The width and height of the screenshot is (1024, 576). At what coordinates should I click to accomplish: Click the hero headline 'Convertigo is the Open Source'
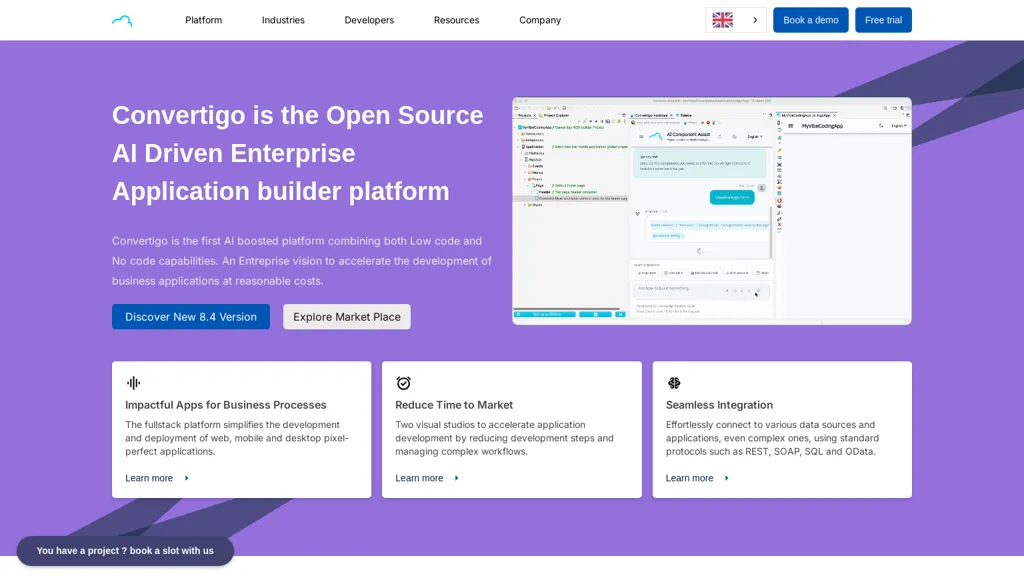click(x=298, y=115)
